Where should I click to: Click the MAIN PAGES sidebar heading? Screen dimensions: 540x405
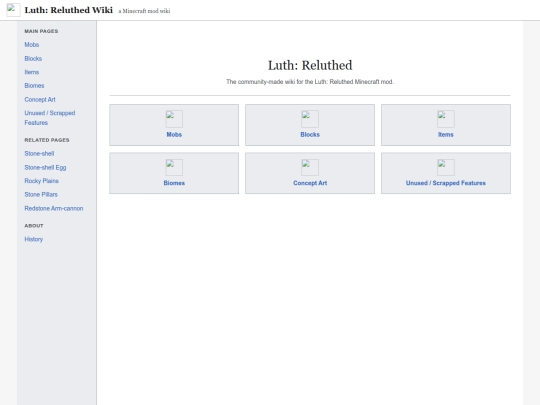(x=41, y=31)
